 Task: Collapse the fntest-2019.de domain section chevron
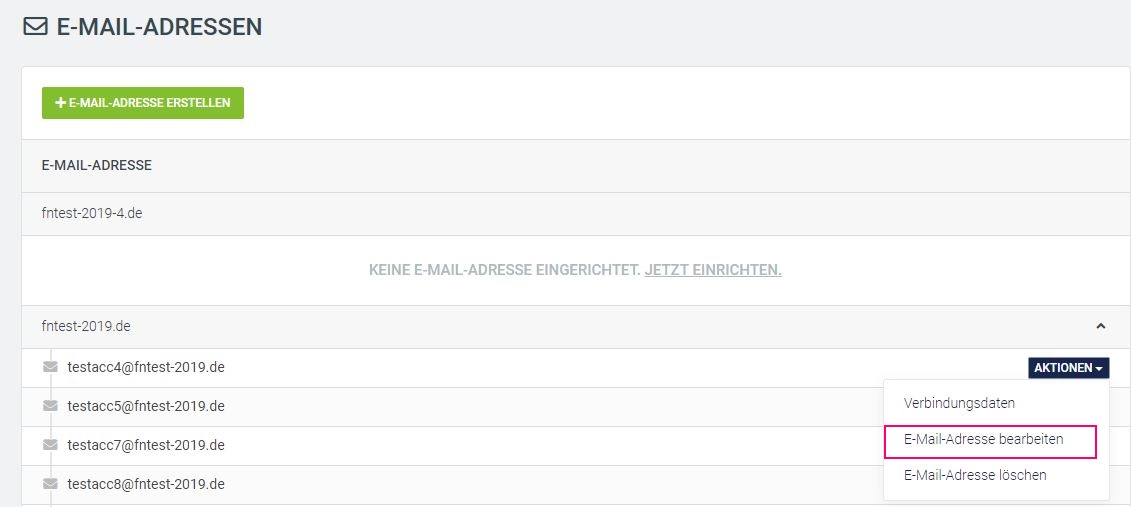(x=1101, y=326)
